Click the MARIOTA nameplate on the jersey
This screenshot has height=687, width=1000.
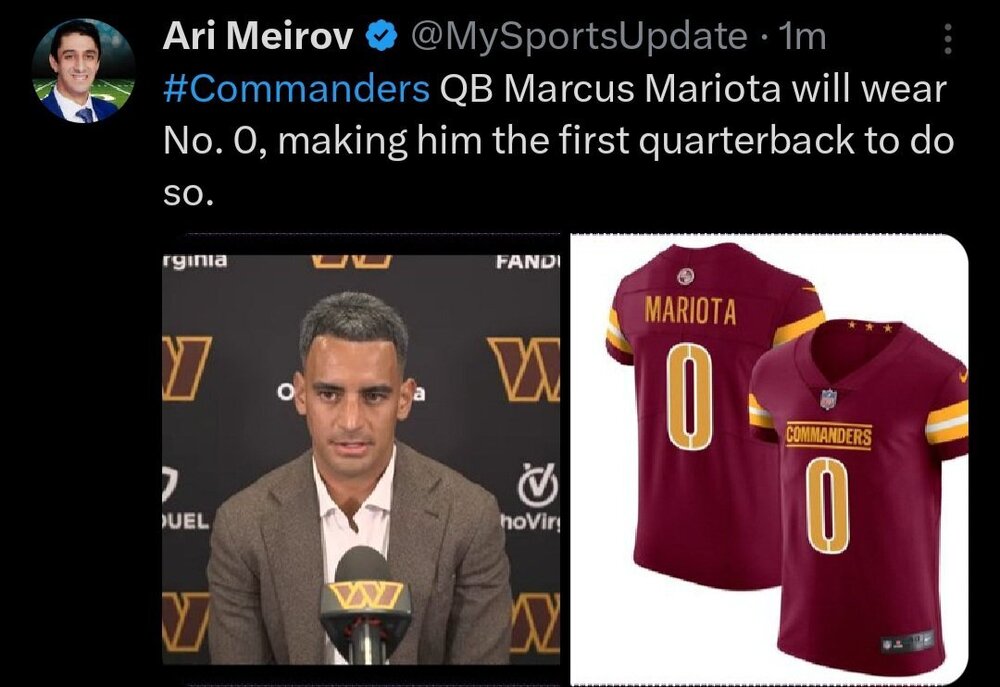pyautogui.click(x=690, y=312)
